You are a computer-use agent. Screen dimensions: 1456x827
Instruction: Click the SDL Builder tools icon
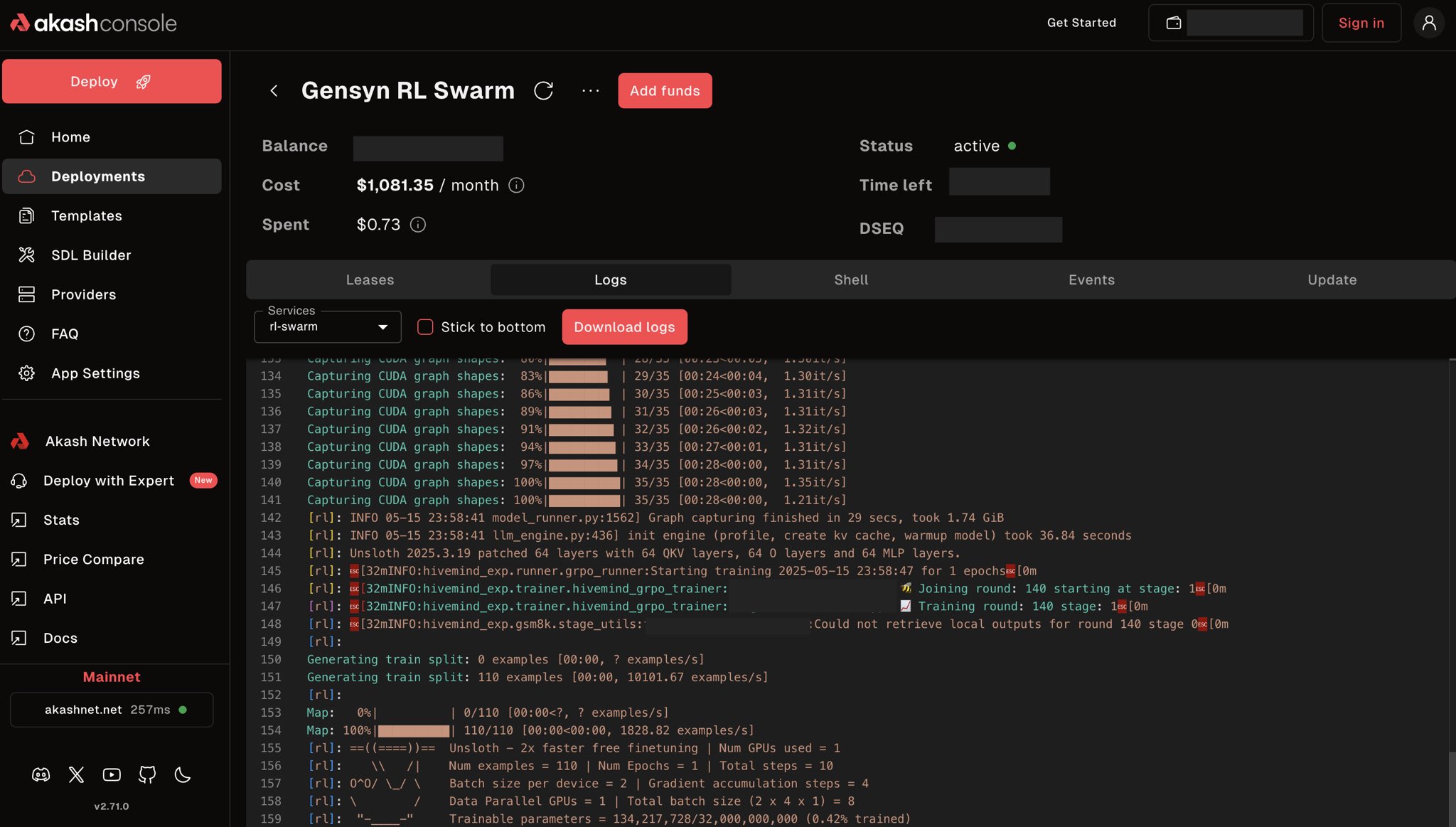(26, 255)
